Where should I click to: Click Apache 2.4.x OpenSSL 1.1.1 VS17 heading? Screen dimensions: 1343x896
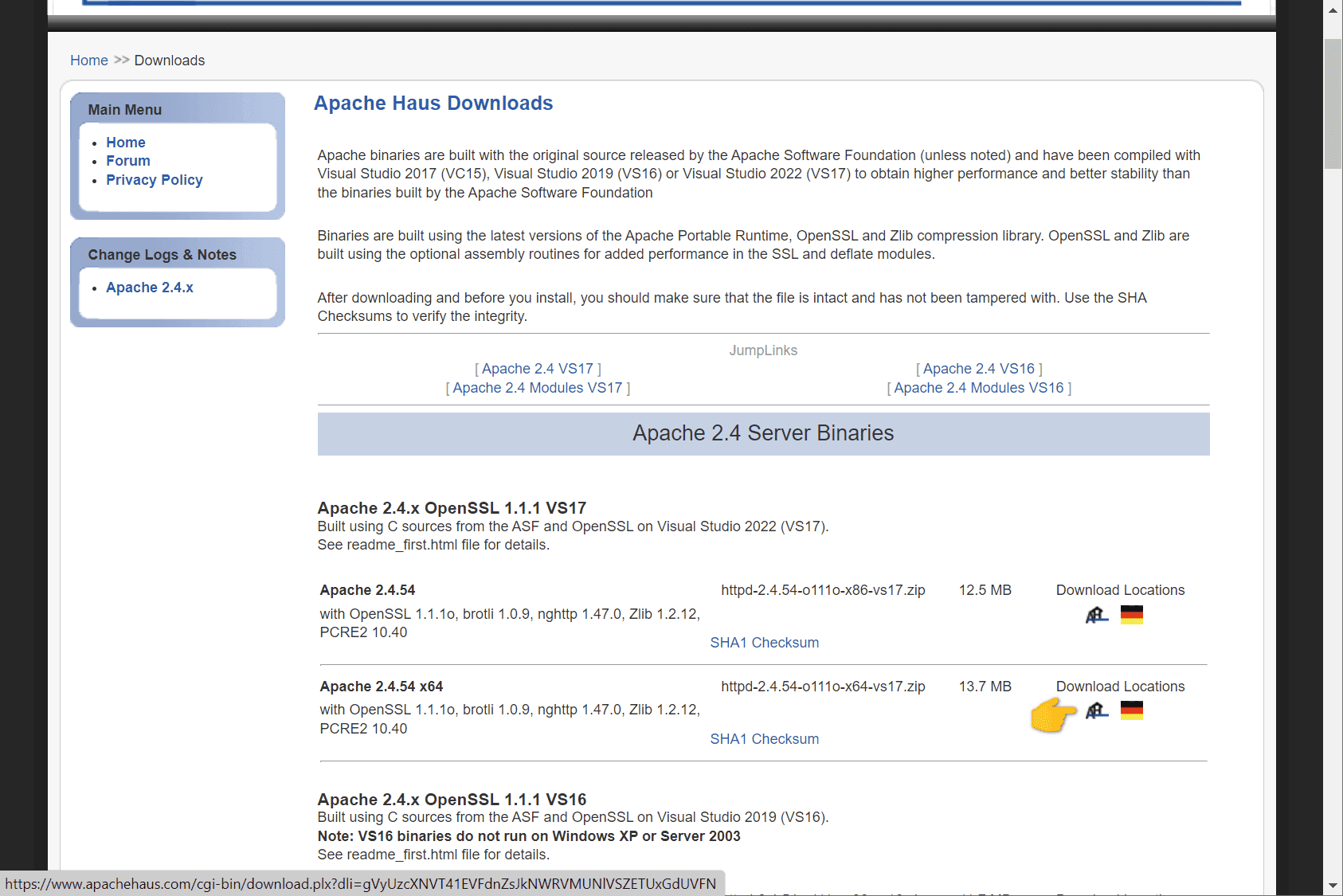[452, 508]
